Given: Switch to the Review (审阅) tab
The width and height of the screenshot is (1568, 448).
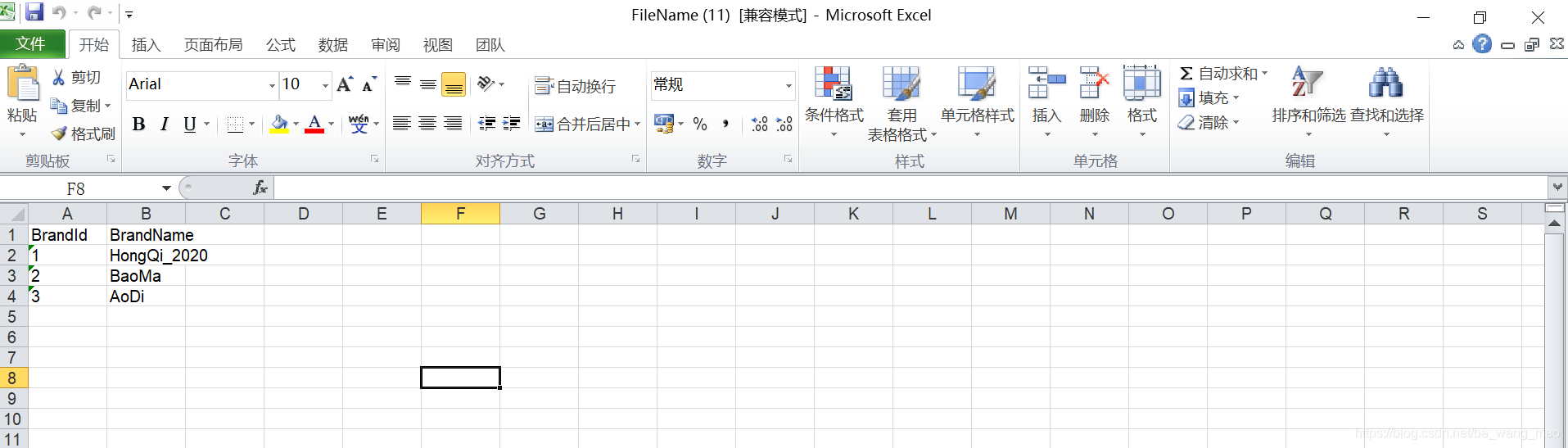Looking at the screenshot, I should (x=385, y=45).
